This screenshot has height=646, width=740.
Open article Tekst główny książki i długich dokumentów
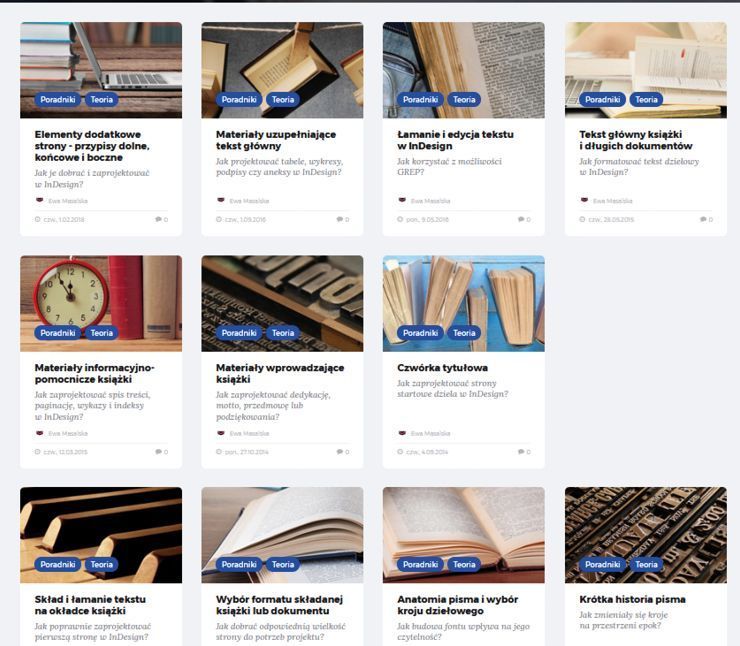[635, 140]
